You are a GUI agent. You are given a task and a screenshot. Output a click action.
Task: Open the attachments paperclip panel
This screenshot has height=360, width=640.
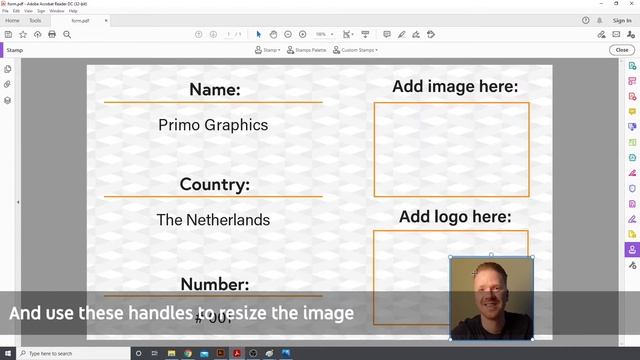pos(7,84)
